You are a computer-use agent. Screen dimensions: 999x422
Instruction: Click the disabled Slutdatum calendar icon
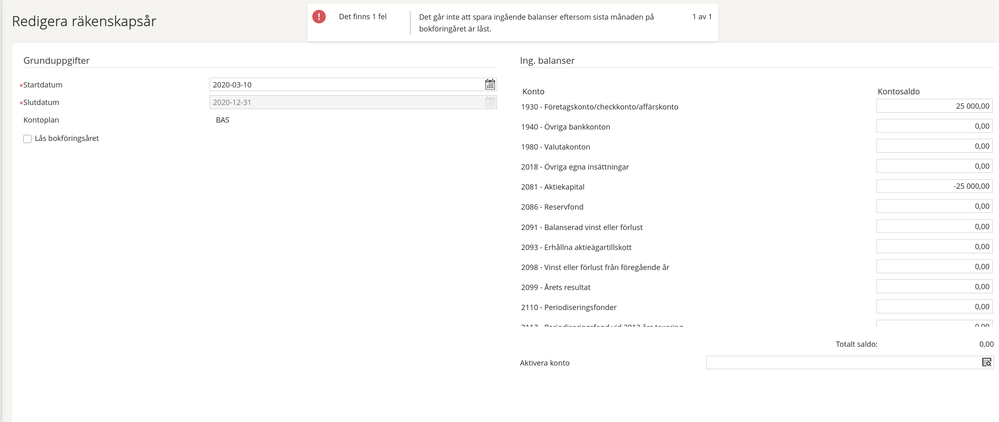coord(489,102)
